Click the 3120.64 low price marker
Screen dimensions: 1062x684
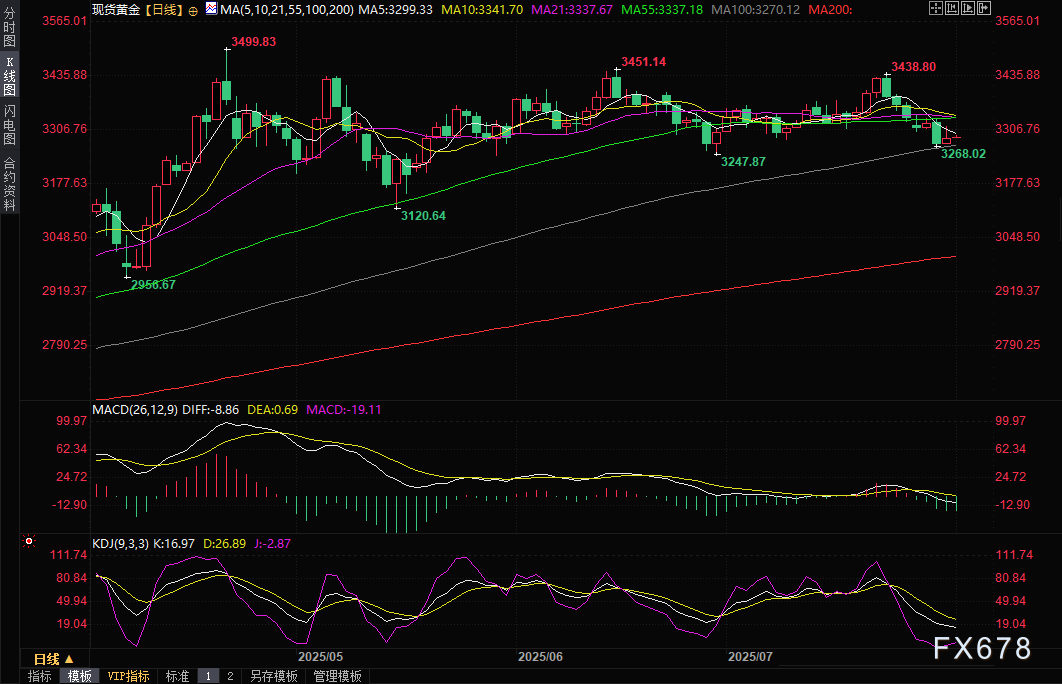pos(423,215)
